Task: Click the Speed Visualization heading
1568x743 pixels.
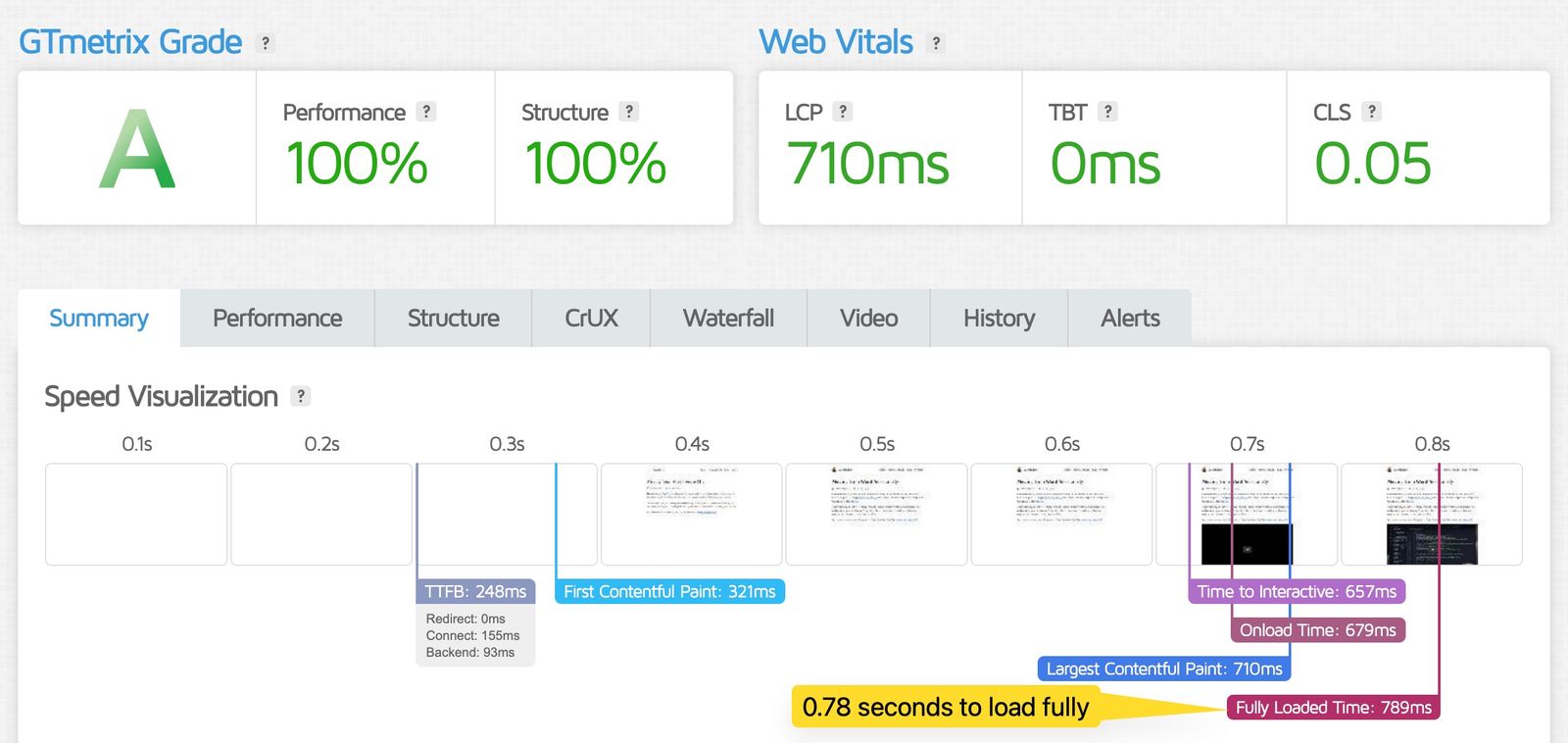Action: coord(162,396)
